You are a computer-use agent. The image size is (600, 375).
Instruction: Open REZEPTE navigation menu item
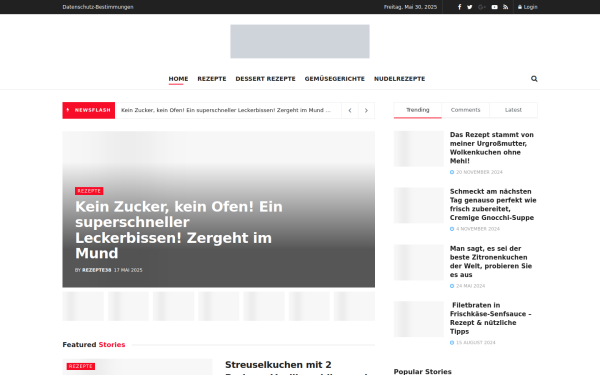[212, 79]
